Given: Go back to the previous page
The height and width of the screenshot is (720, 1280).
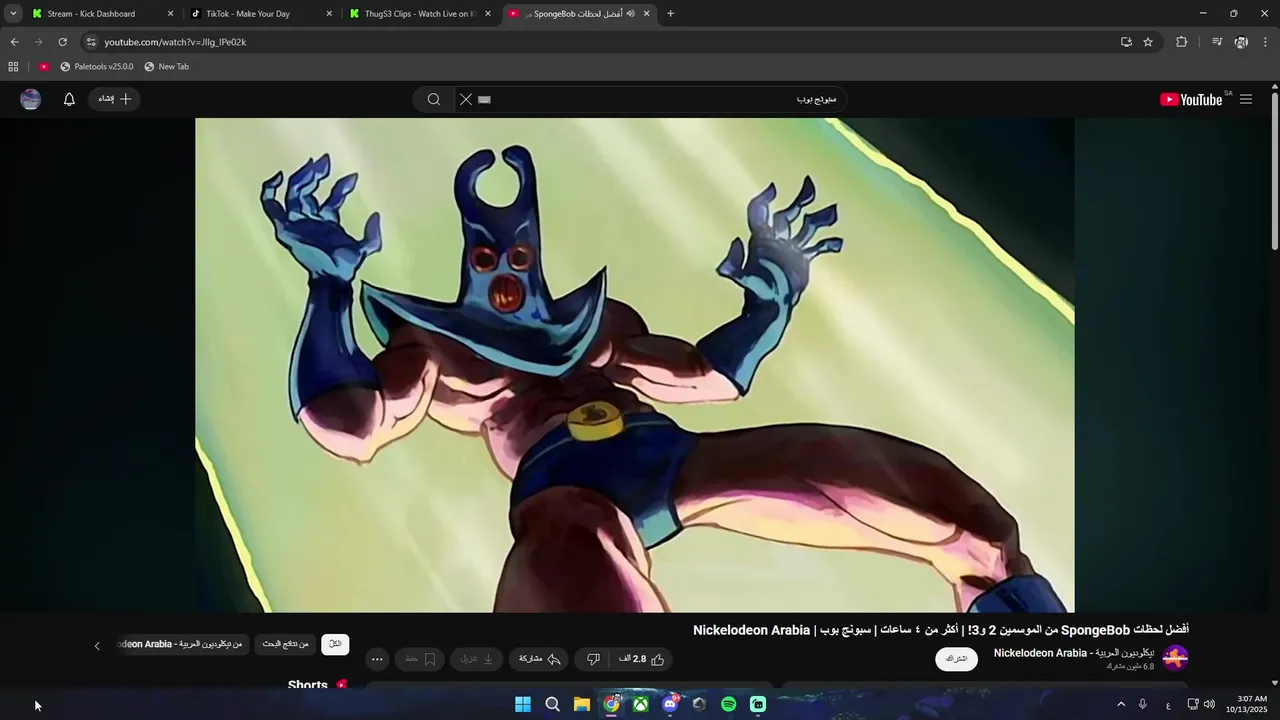Looking at the screenshot, I should tap(14, 42).
